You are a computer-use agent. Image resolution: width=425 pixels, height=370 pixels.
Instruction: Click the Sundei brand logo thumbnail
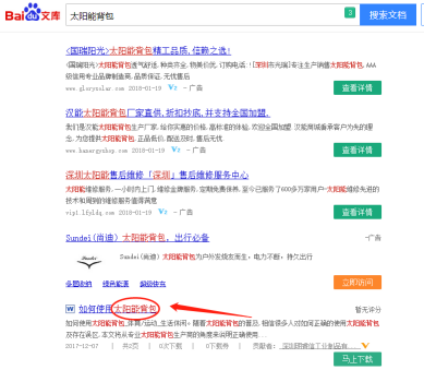coord(89,262)
